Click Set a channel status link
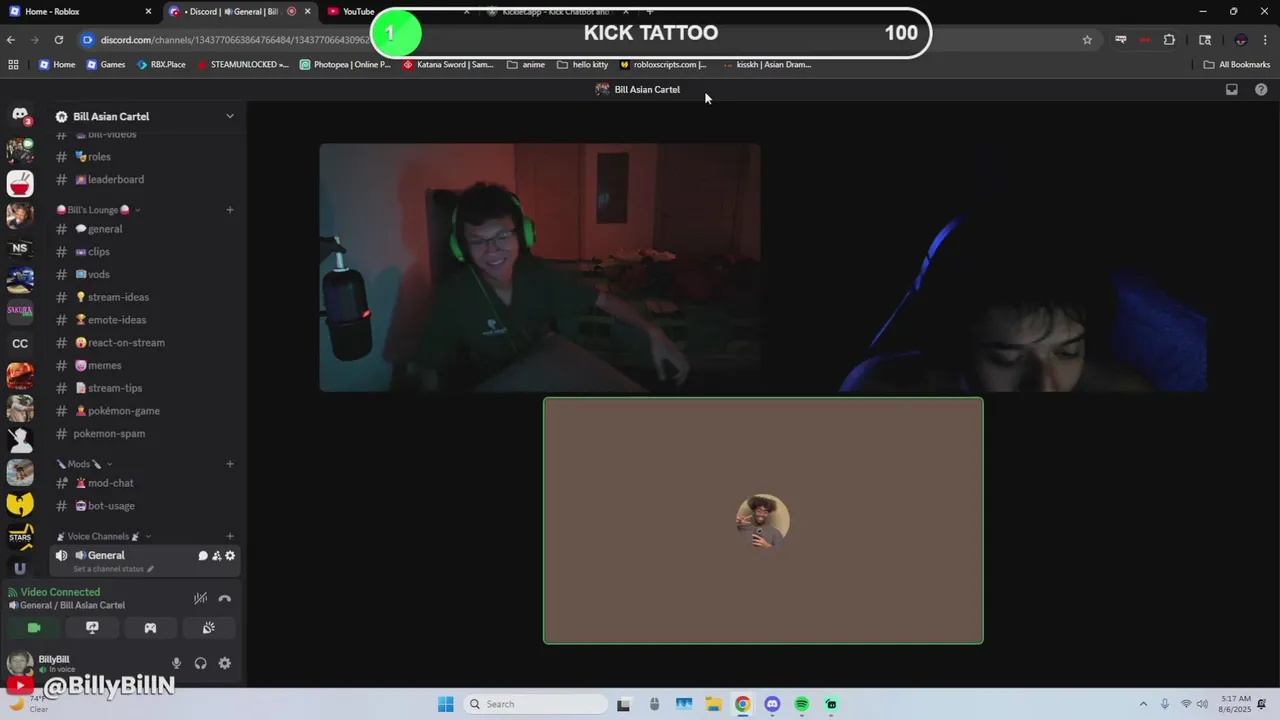The height and width of the screenshot is (720, 1280). click(114, 569)
